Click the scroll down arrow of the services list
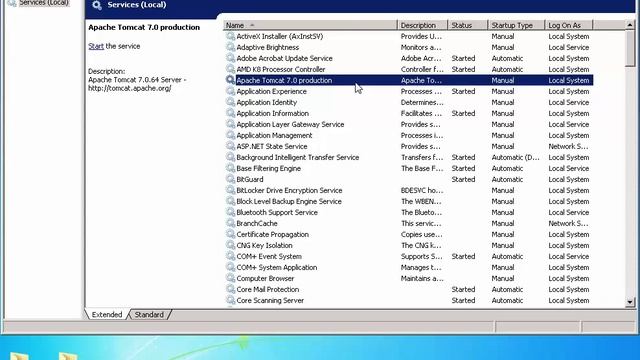 coord(630,302)
